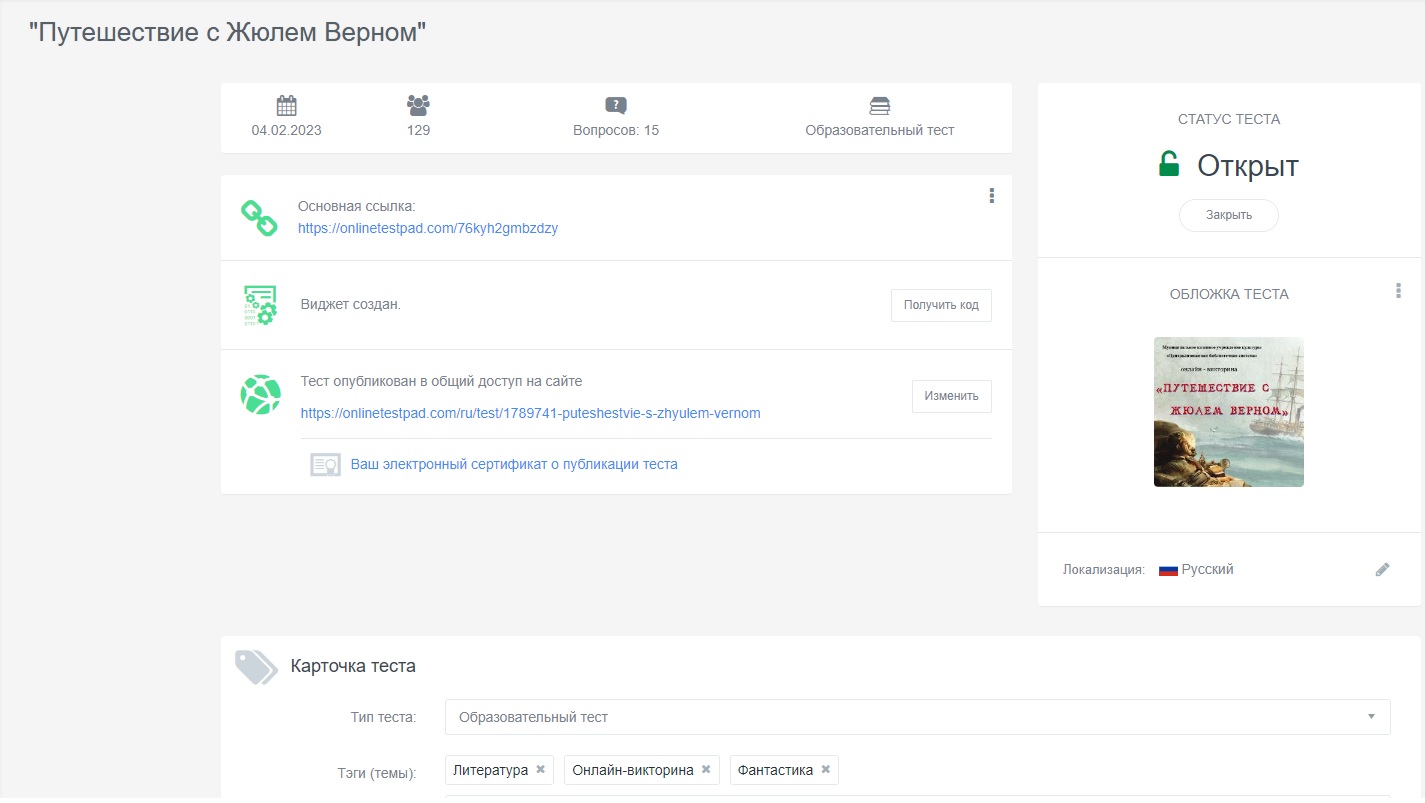Viewport: 1425px width, 803px height.
Task: Remove the Литература tag
Action: point(541,770)
